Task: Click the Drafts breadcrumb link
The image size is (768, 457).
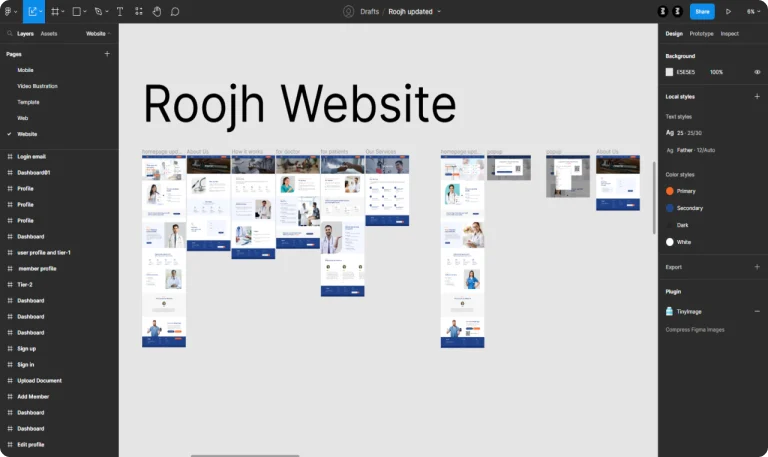Action: pyautogui.click(x=369, y=11)
